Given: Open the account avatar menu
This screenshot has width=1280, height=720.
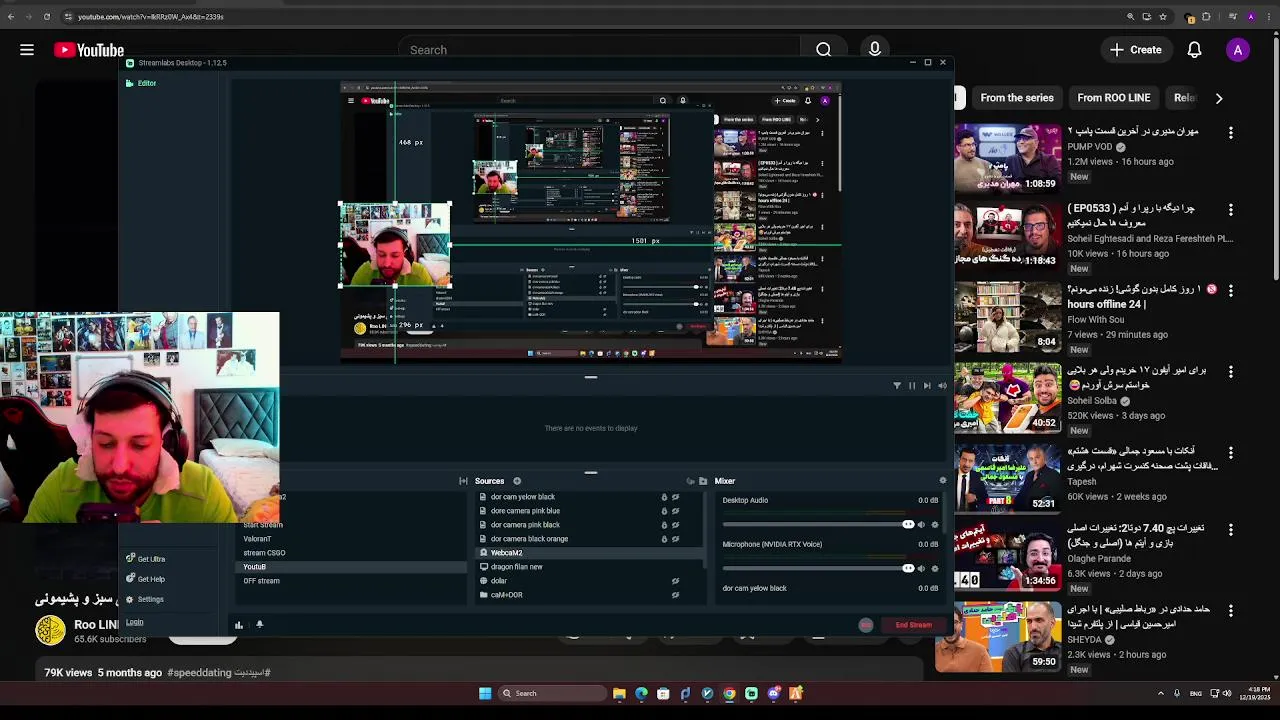Looking at the screenshot, I should 1238,50.
